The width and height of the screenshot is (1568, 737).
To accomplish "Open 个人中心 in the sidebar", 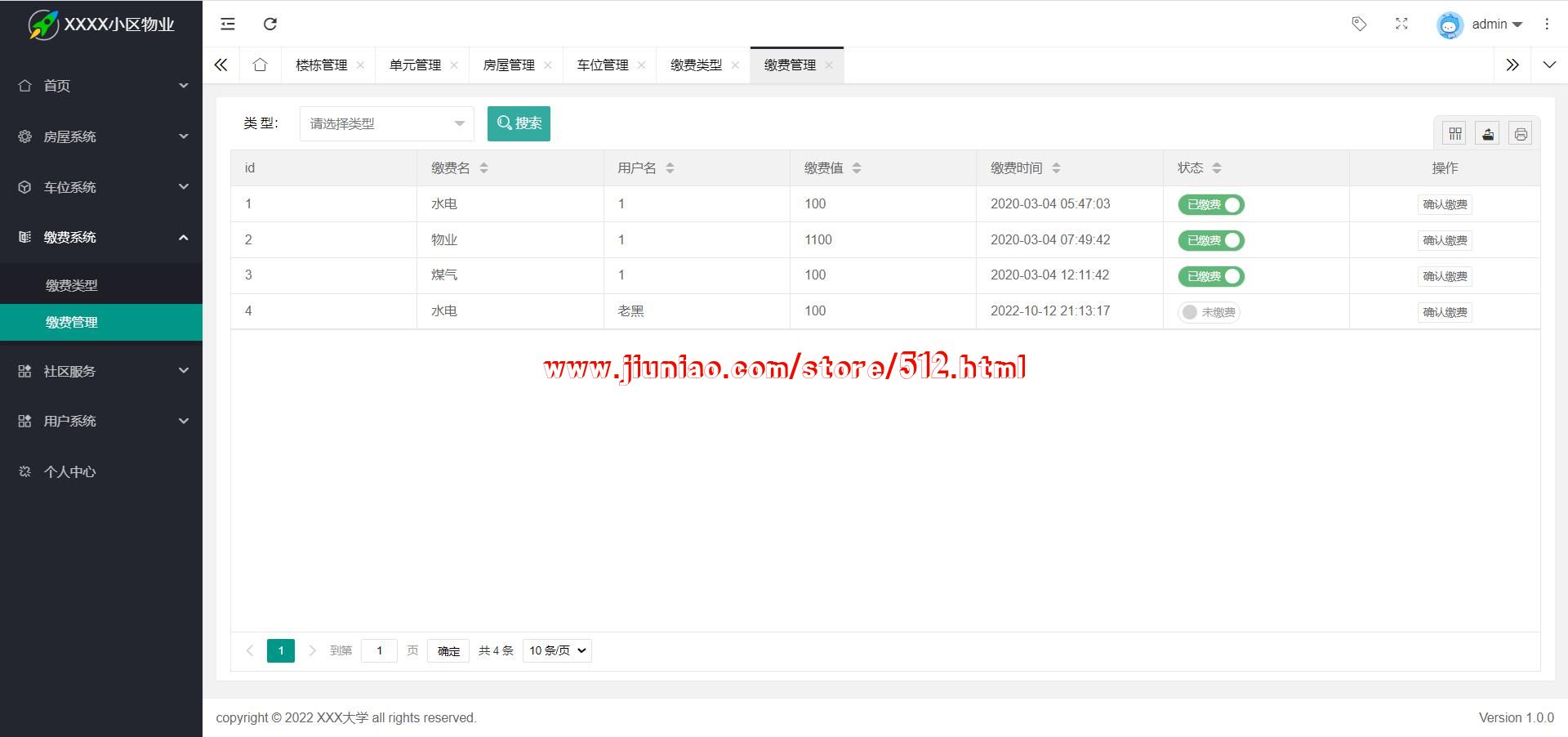I will point(101,471).
